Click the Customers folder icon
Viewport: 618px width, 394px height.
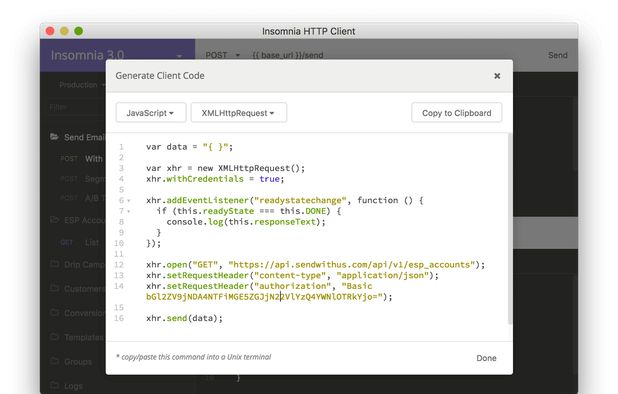[54, 288]
